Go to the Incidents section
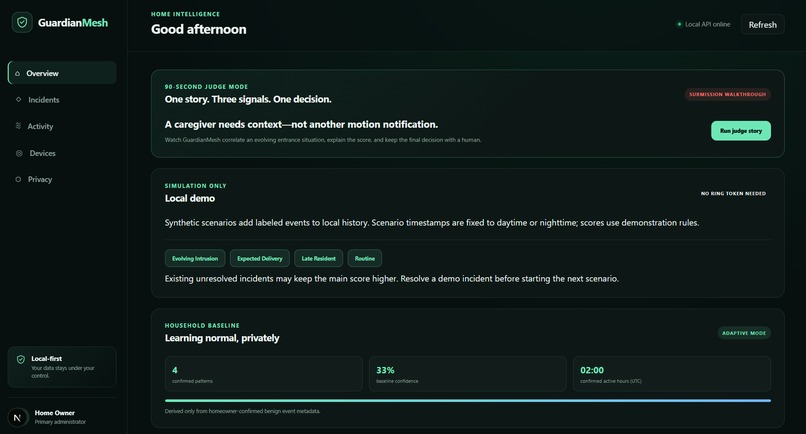806x434 pixels. coord(62,100)
